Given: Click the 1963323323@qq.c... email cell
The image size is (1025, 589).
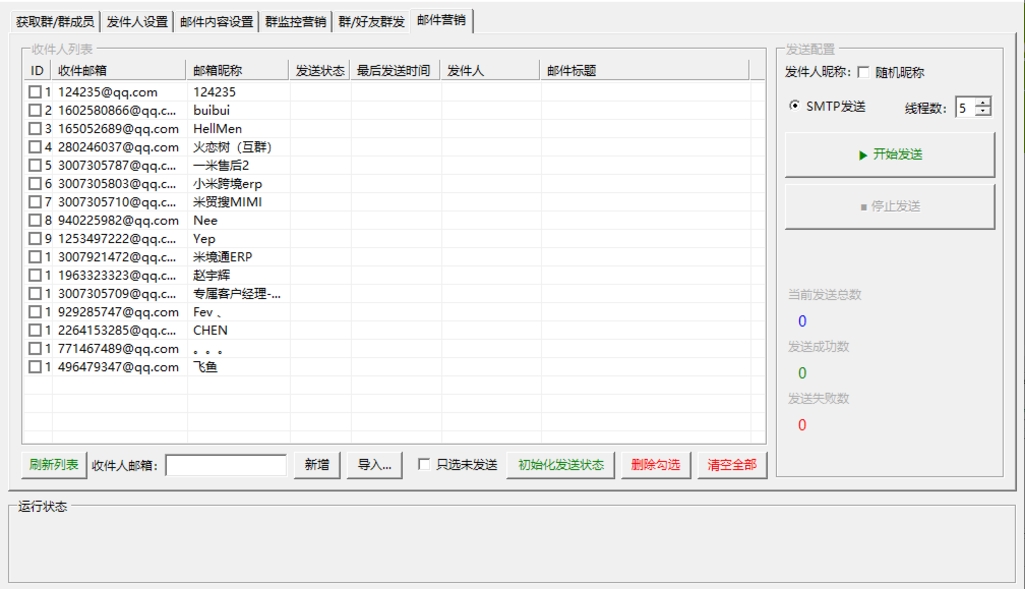Looking at the screenshot, I should click(x=117, y=275).
